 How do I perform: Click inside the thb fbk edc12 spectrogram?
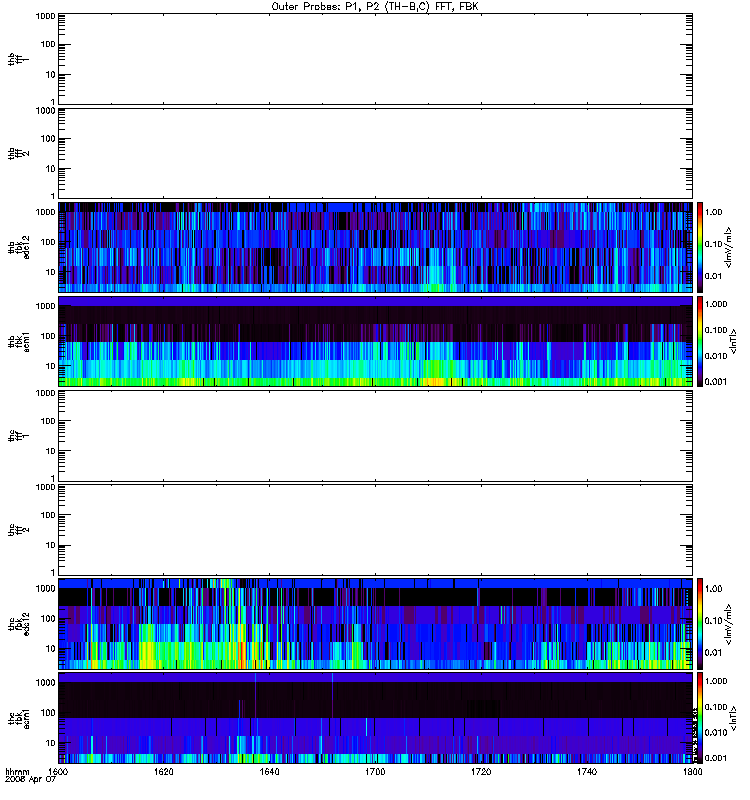[x=375, y=247]
